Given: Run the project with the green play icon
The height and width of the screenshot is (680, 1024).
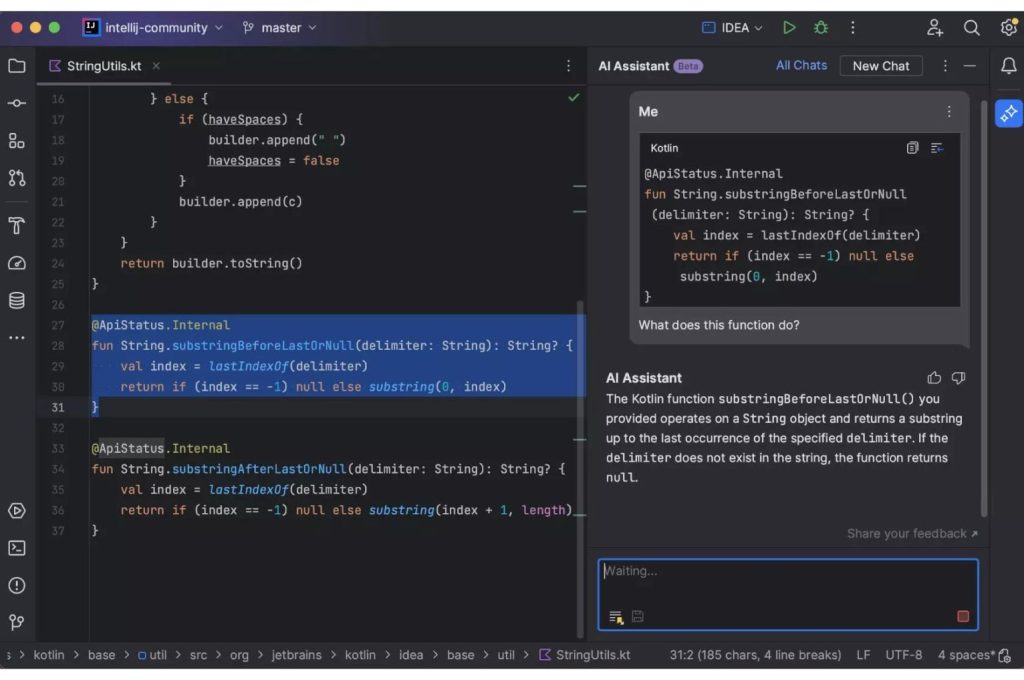Looking at the screenshot, I should (x=789, y=27).
